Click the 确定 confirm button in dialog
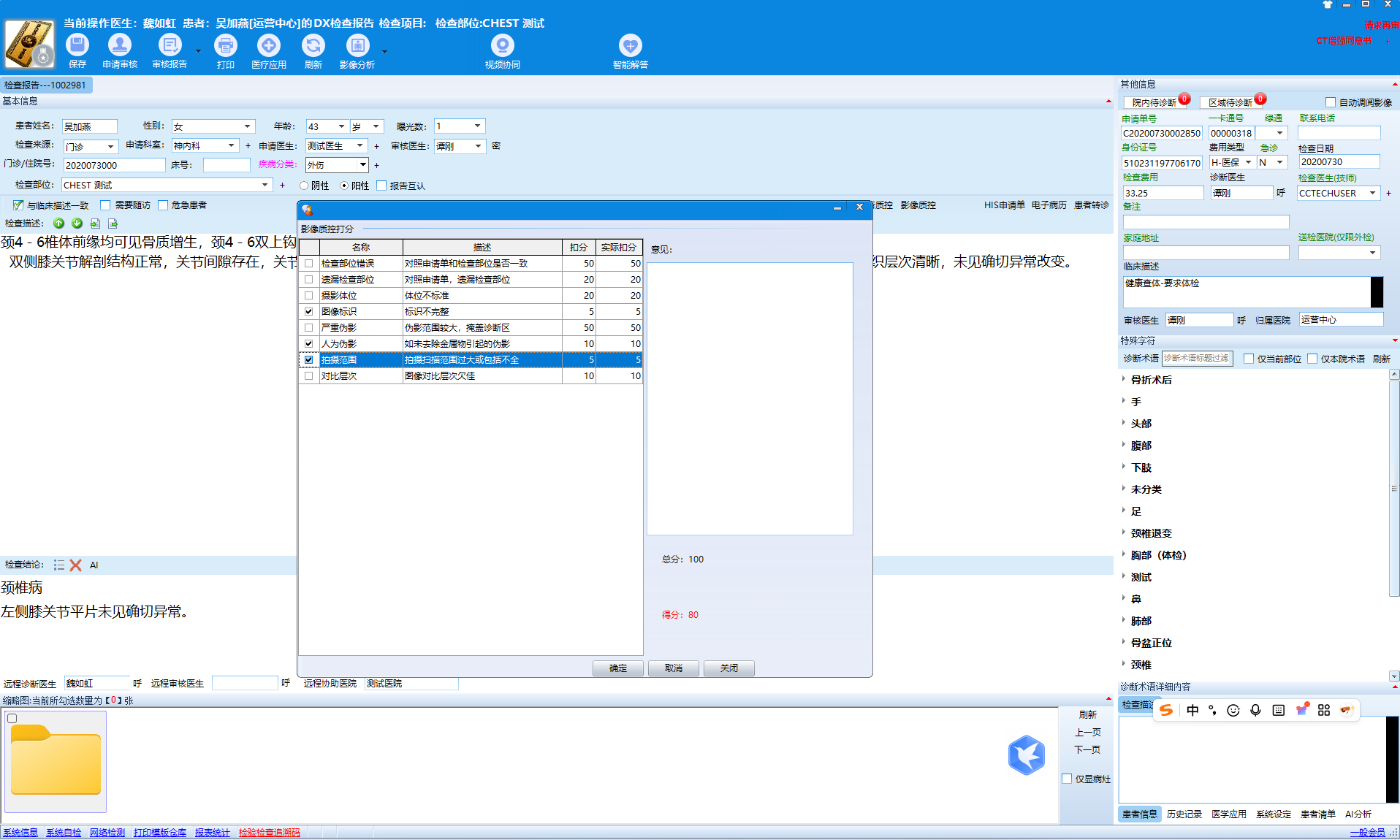The height and width of the screenshot is (840, 1400). 617,668
